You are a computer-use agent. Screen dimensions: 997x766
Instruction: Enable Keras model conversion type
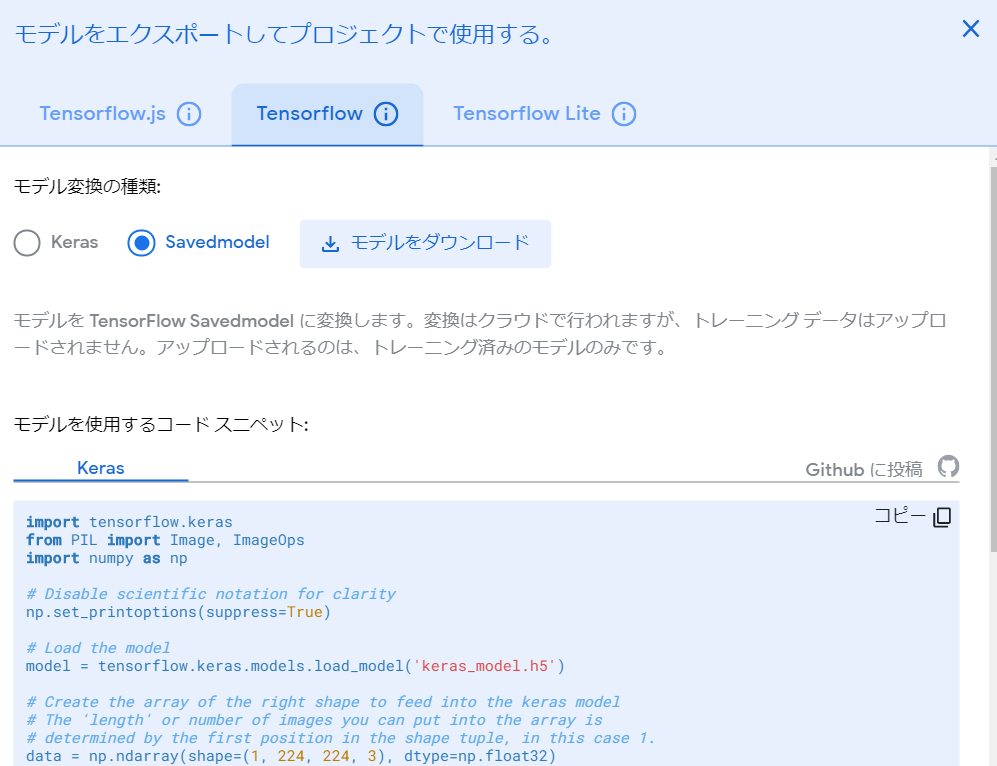[x=27, y=242]
